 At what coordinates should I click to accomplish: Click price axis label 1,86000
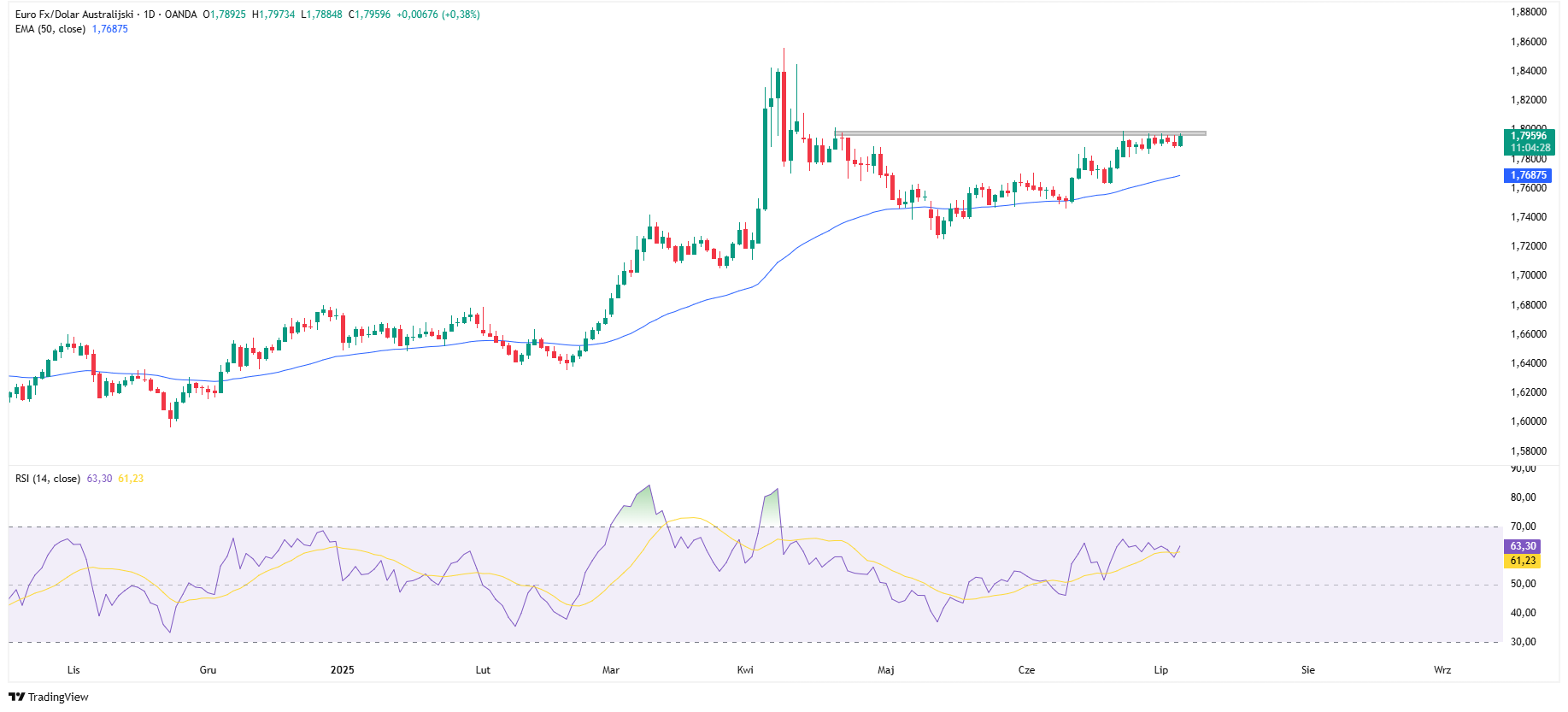click(1529, 42)
